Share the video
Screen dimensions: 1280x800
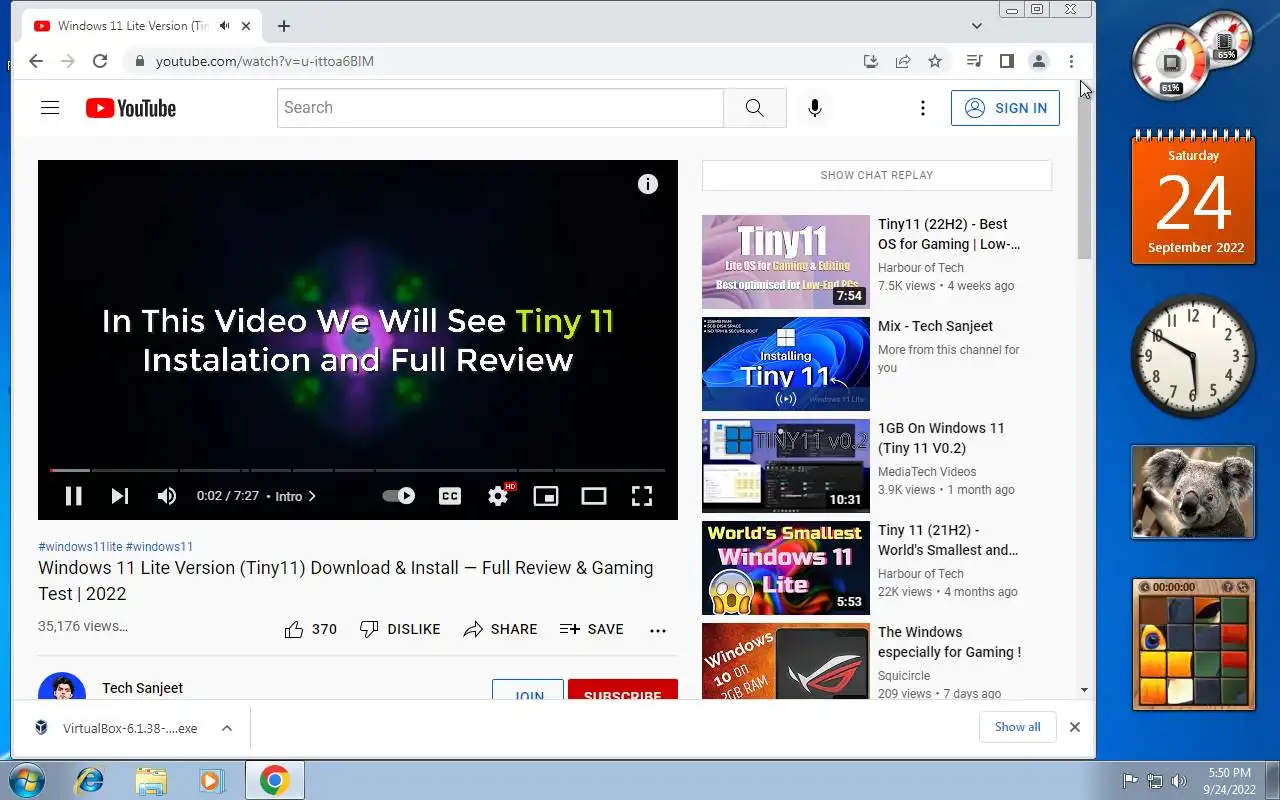click(x=501, y=630)
